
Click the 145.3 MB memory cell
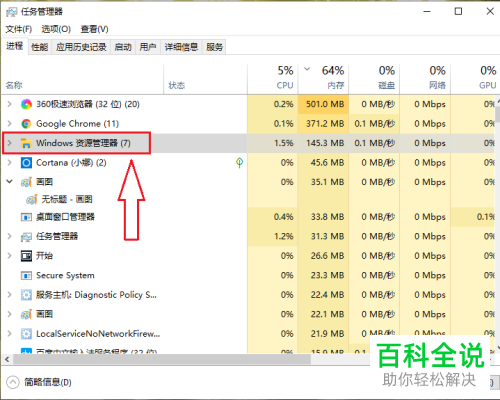tap(323, 143)
